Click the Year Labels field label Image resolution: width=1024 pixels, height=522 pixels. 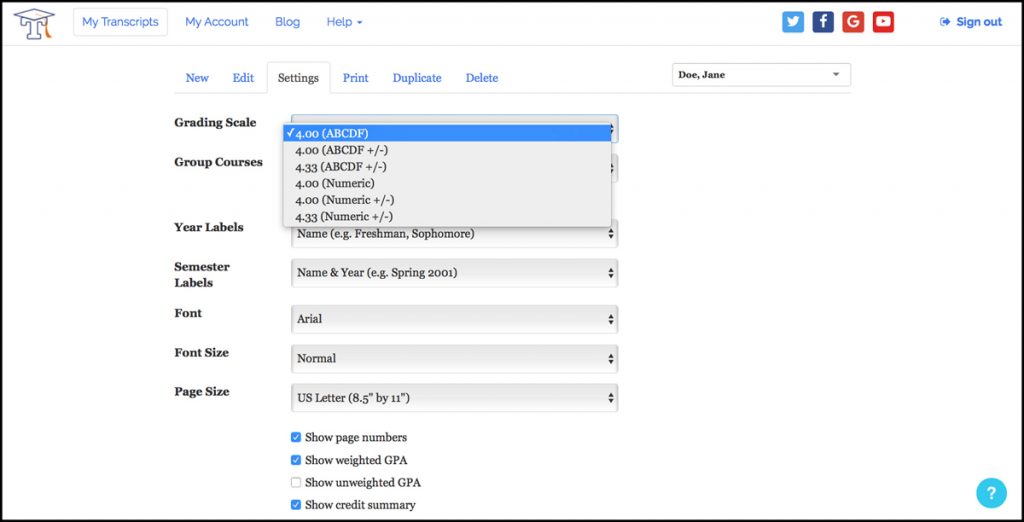(208, 227)
